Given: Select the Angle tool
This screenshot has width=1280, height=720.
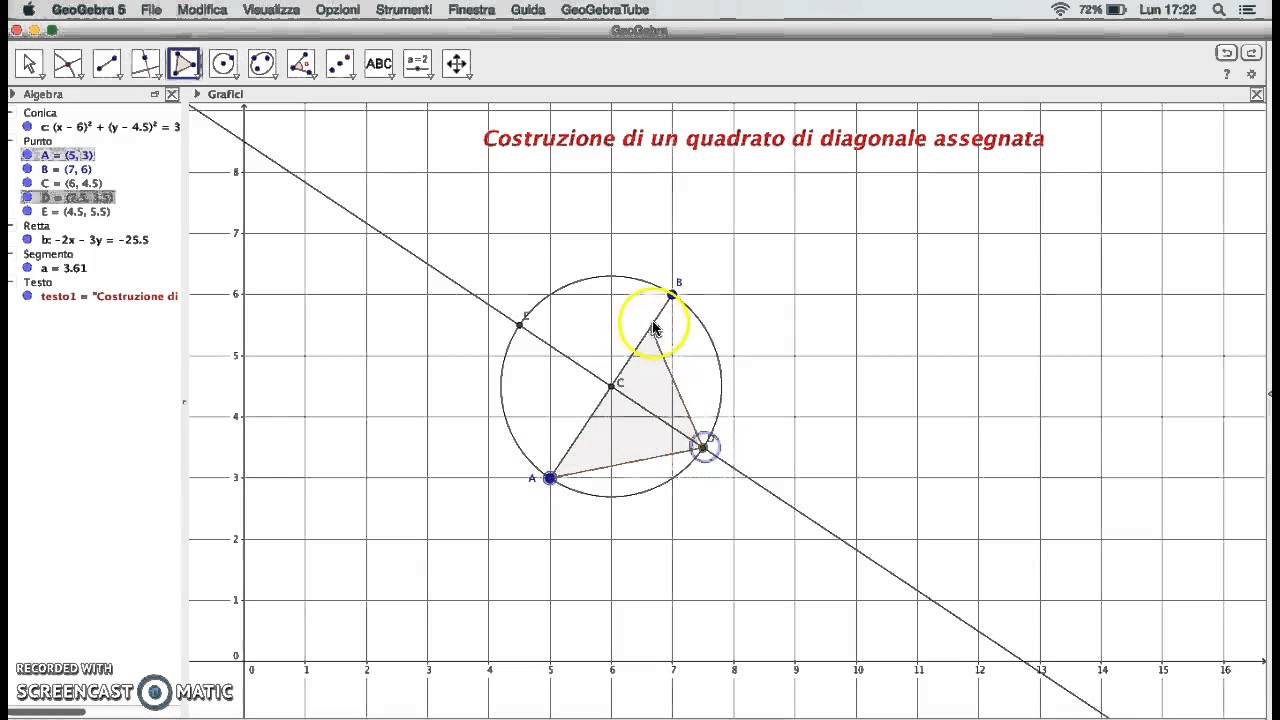Looking at the screenshot, I should (302, 64).
